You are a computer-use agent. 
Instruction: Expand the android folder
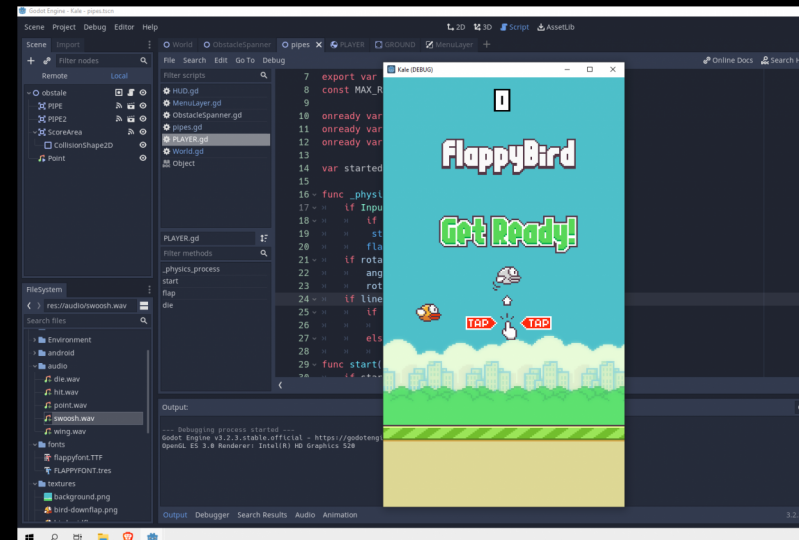pyautogui.click(x=35, y=353)
